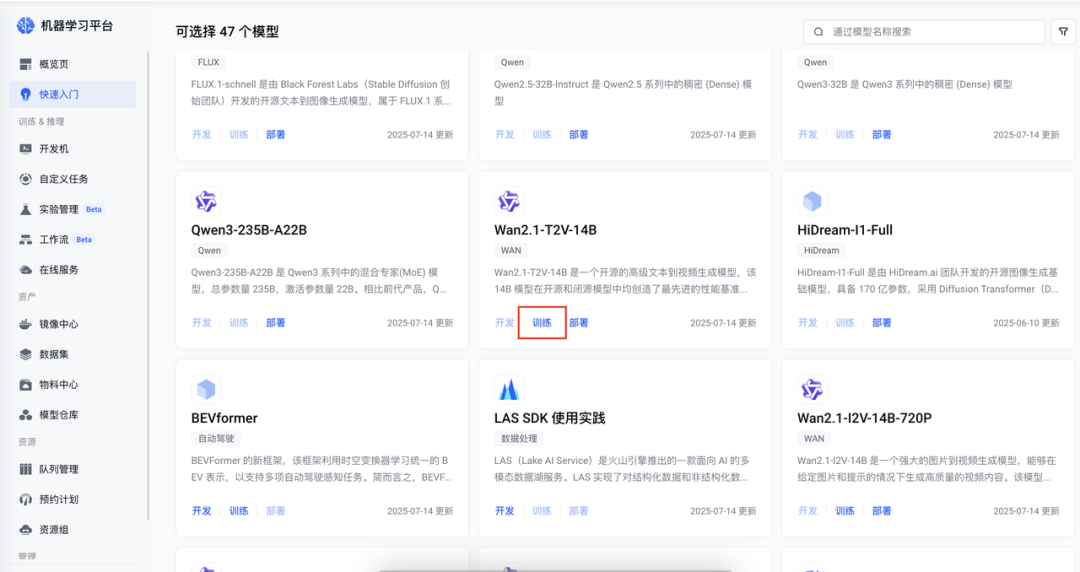Select 快速入门 sidebar item
1080x572 pixels.
[x=72, y=94]
